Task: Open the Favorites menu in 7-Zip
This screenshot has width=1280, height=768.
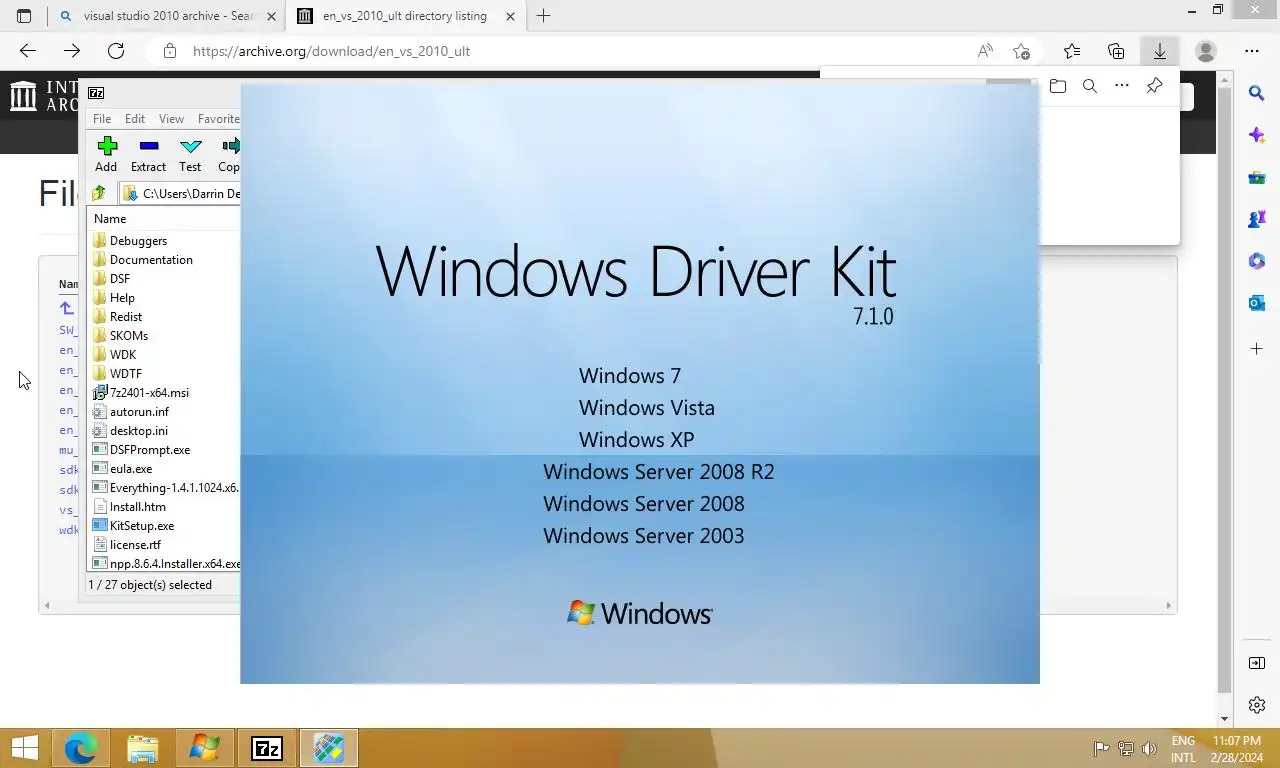Action: point(218,118)
